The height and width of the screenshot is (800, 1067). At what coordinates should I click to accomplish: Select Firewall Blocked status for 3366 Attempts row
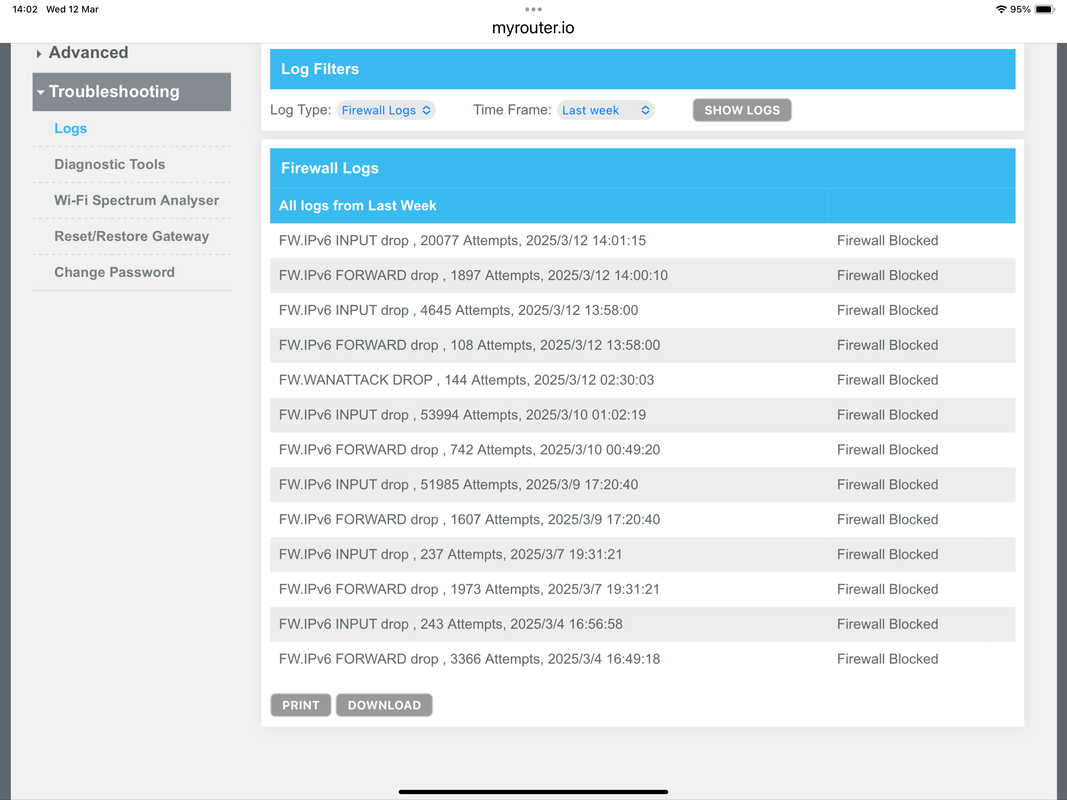887,659
